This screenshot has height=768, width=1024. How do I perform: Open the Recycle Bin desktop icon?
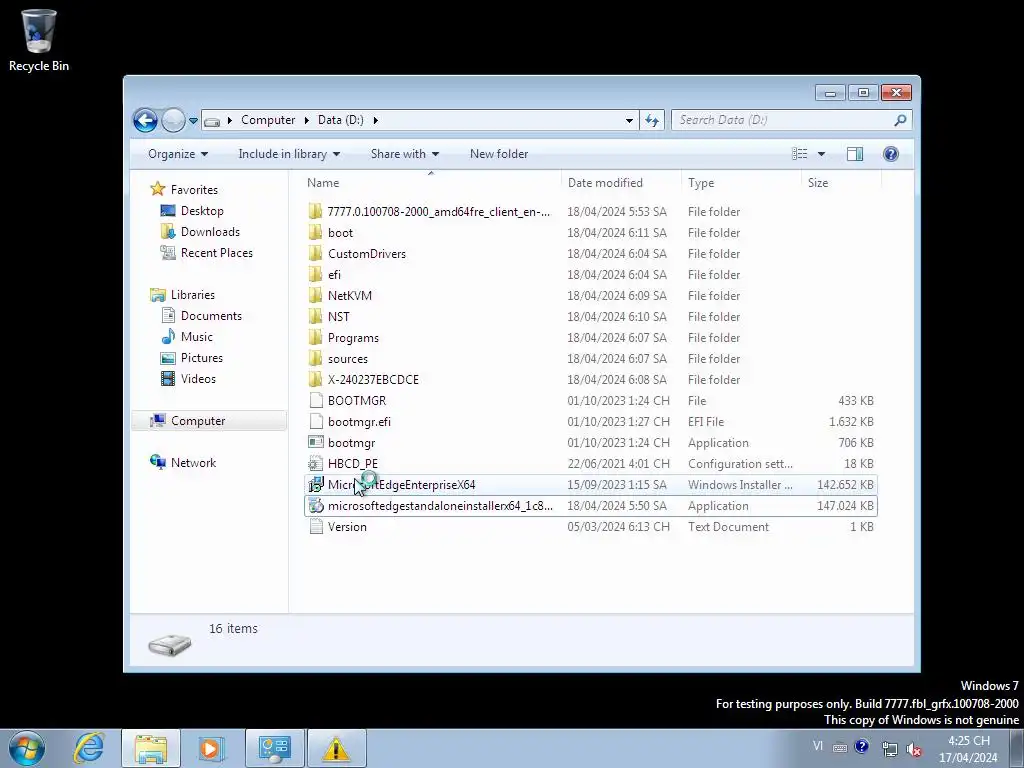click(x=39, y=40)
